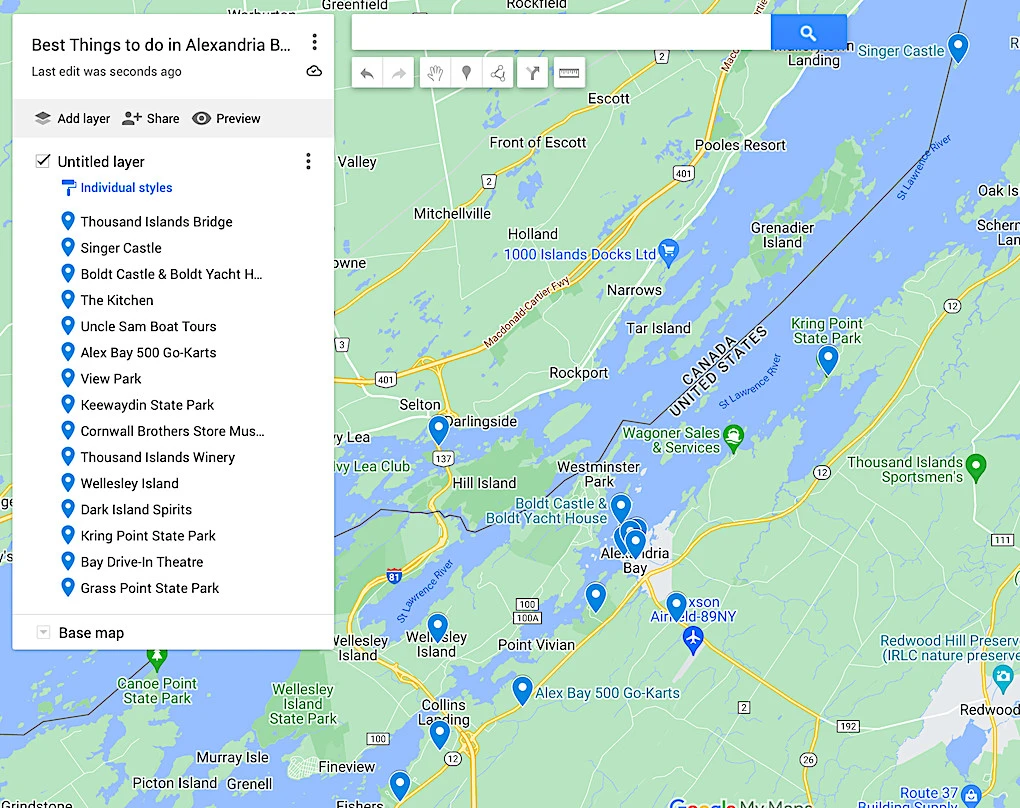Image resolution: width=1020 pixels, height=808 pixels.
Task: Select Keewaydin State Park list item
Action: coord(147,405)
